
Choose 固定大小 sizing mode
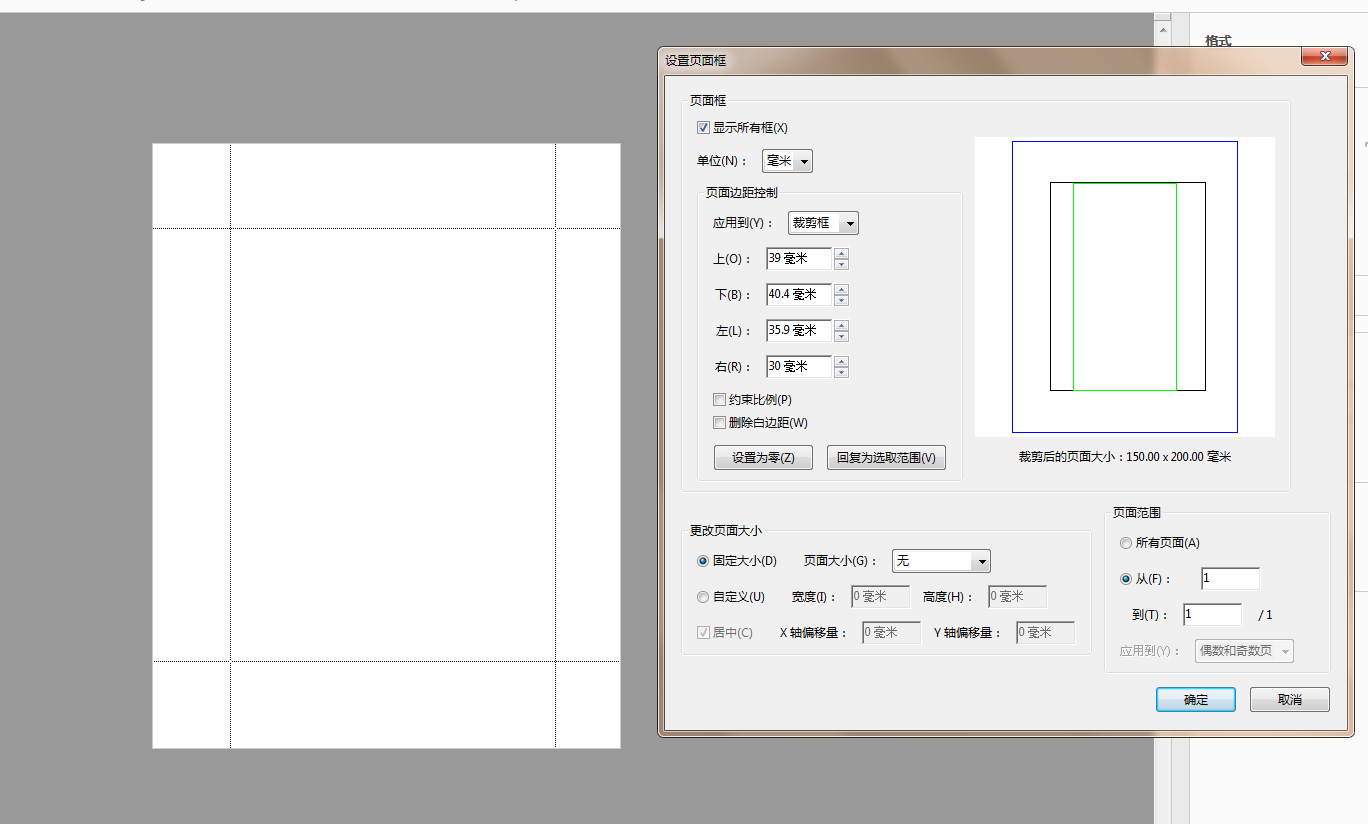(702, 561)
